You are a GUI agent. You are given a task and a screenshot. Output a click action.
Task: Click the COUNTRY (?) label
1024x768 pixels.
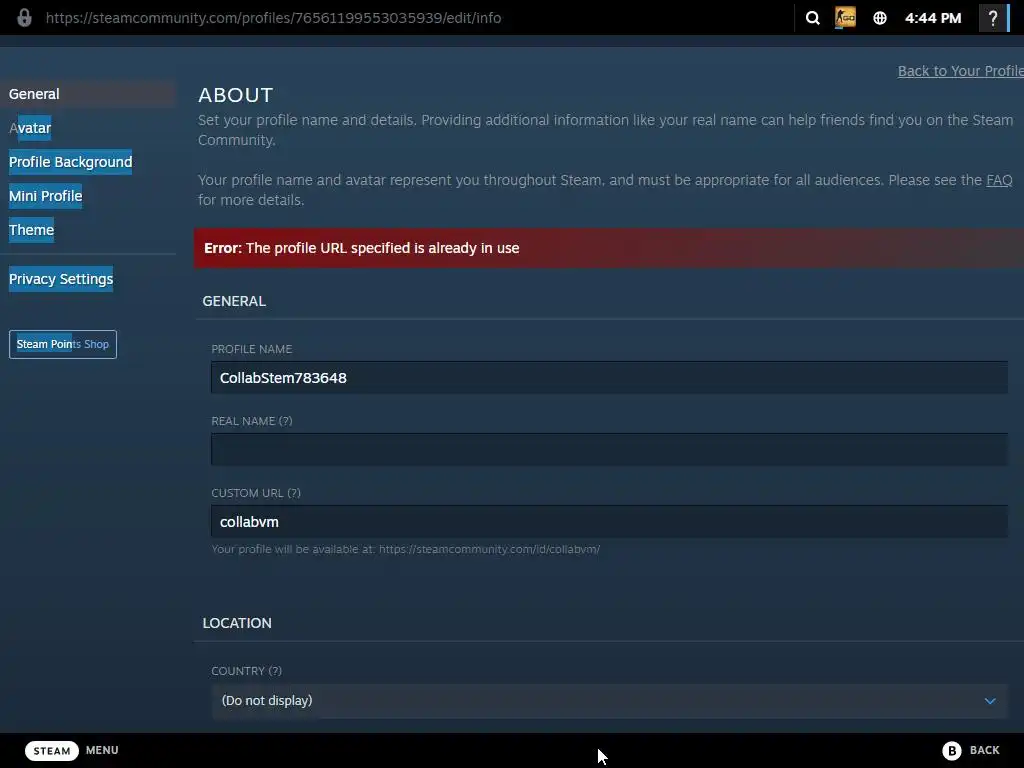247,671
